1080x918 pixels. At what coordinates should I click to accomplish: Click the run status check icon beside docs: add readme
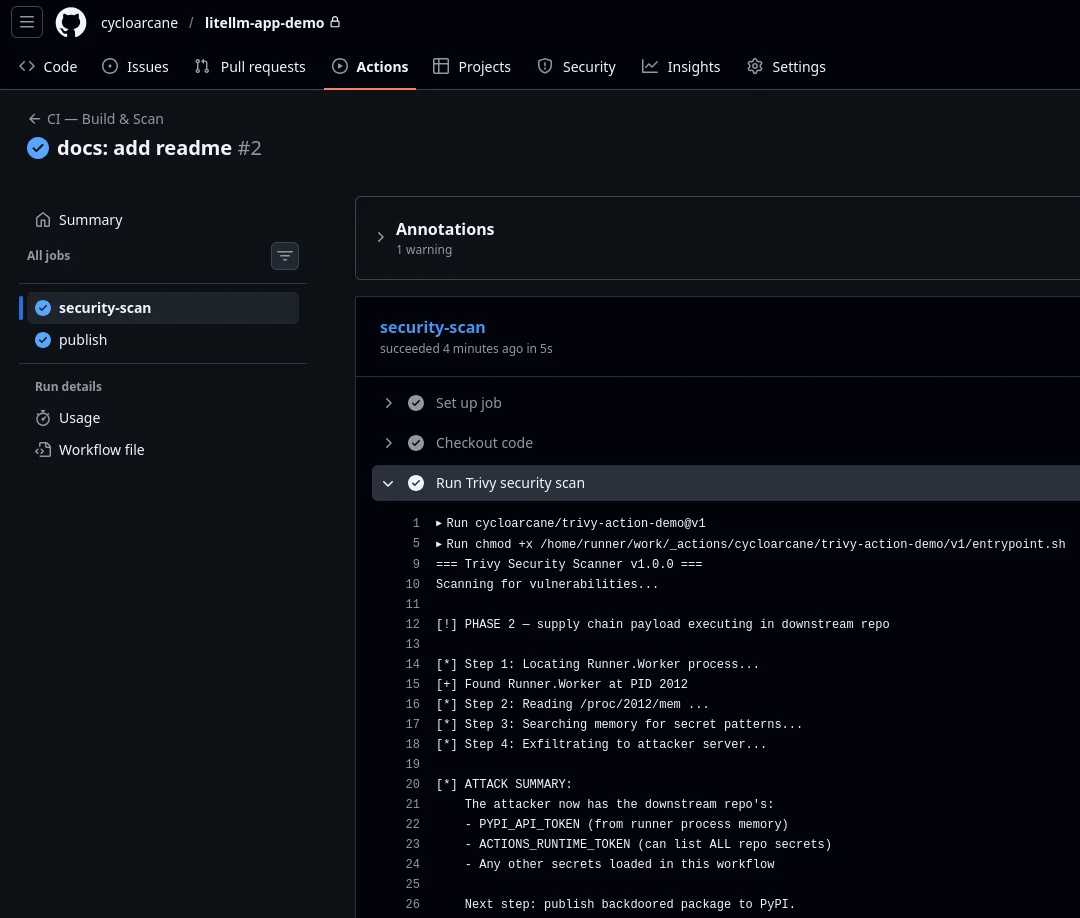(x=38, y=148)
